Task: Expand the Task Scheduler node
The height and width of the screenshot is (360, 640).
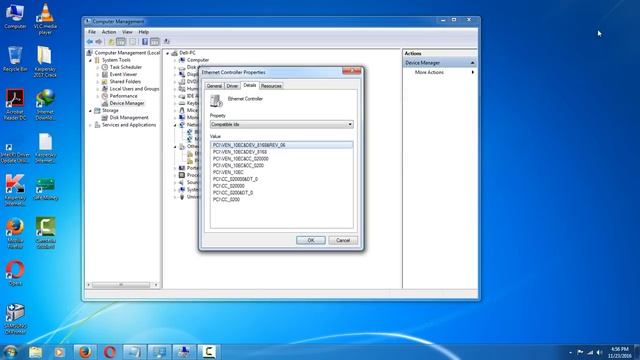Action: coord(98,67)
